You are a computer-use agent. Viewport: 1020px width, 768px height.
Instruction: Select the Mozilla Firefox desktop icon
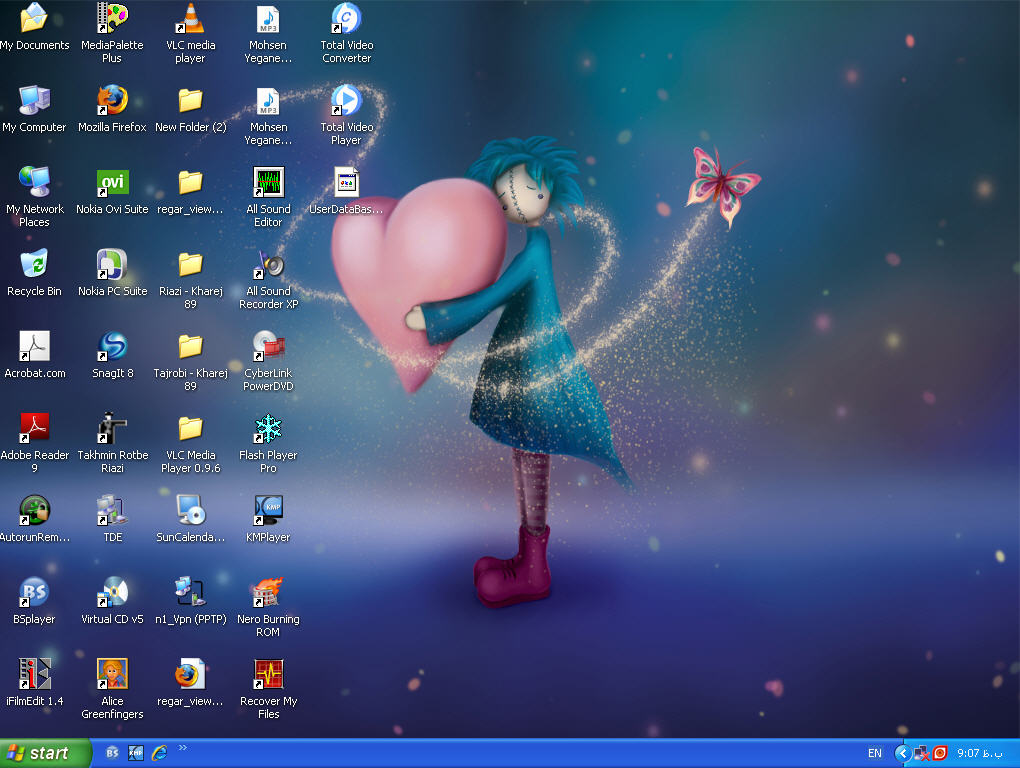(x=112, y=100)
